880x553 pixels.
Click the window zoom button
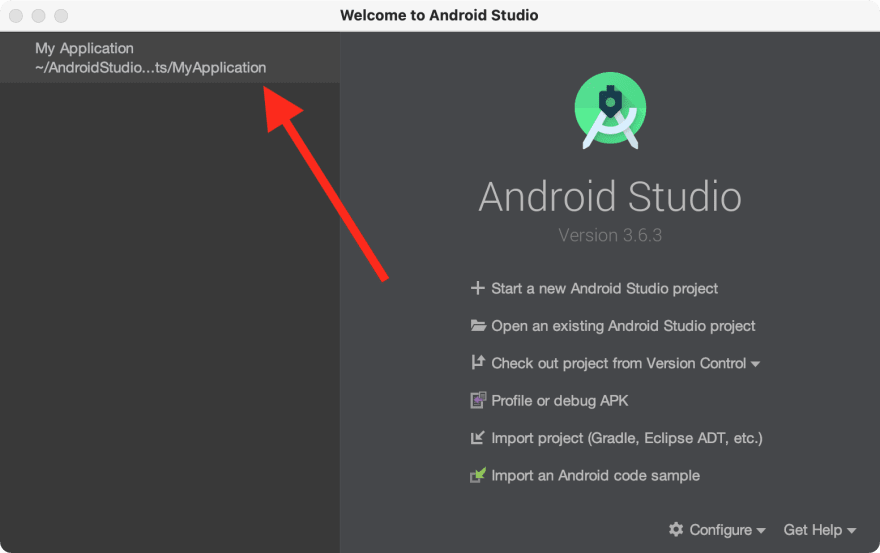61,16
